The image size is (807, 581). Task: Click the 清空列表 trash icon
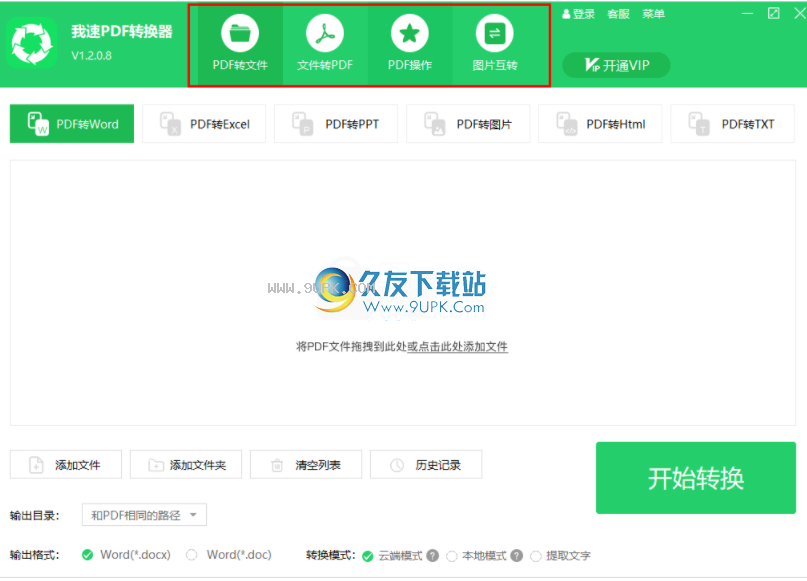click(277, 465)
